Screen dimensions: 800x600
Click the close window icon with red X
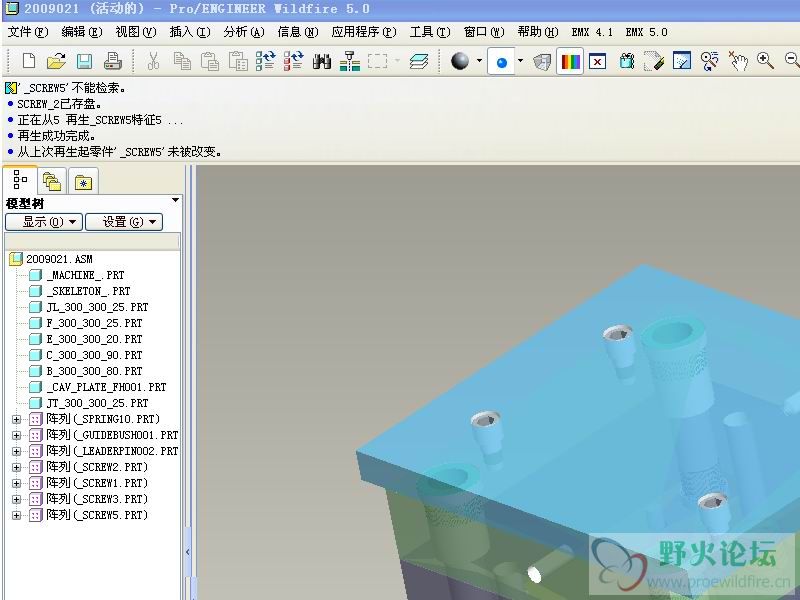[x=597, y=62]
